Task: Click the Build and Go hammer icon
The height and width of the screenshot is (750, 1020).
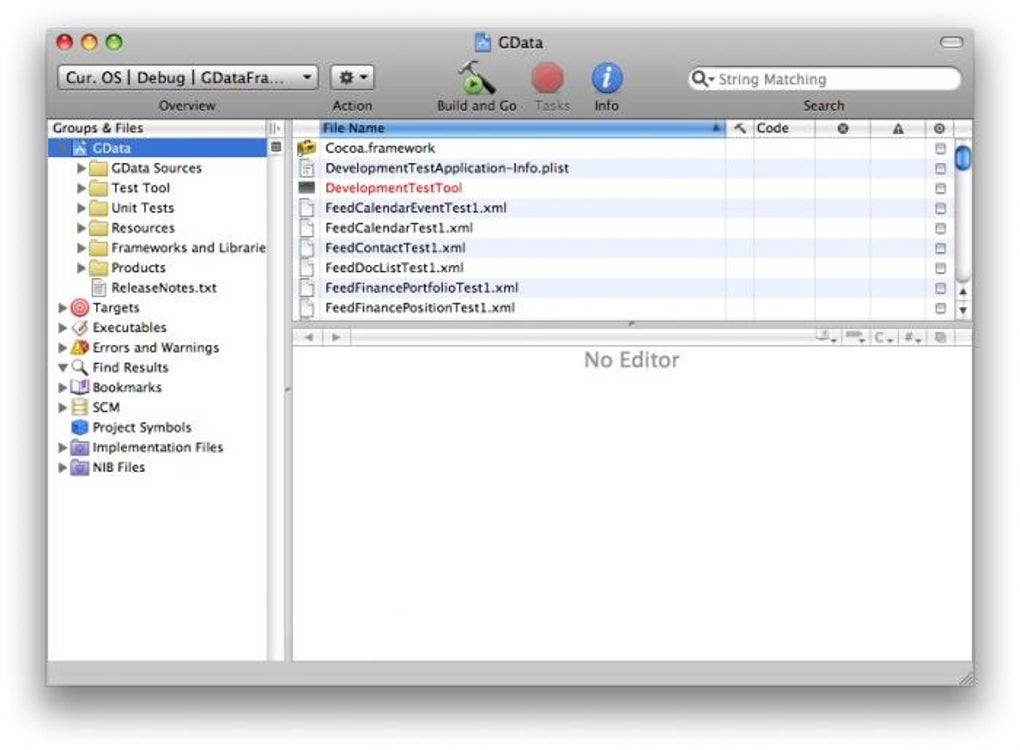Action: [x=476, y=77]
